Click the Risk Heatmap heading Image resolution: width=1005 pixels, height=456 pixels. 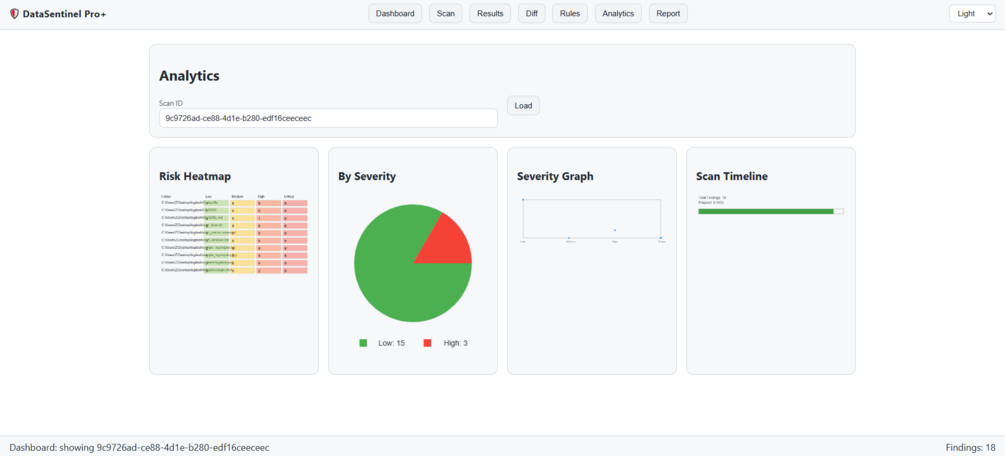pos(195,176)
